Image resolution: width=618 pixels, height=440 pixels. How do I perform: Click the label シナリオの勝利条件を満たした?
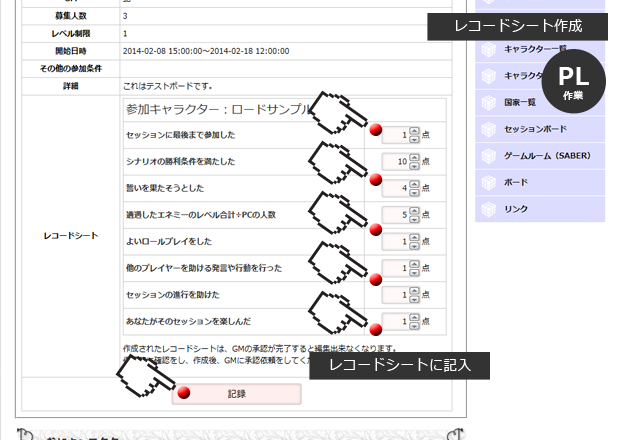[x=181, y=162]
